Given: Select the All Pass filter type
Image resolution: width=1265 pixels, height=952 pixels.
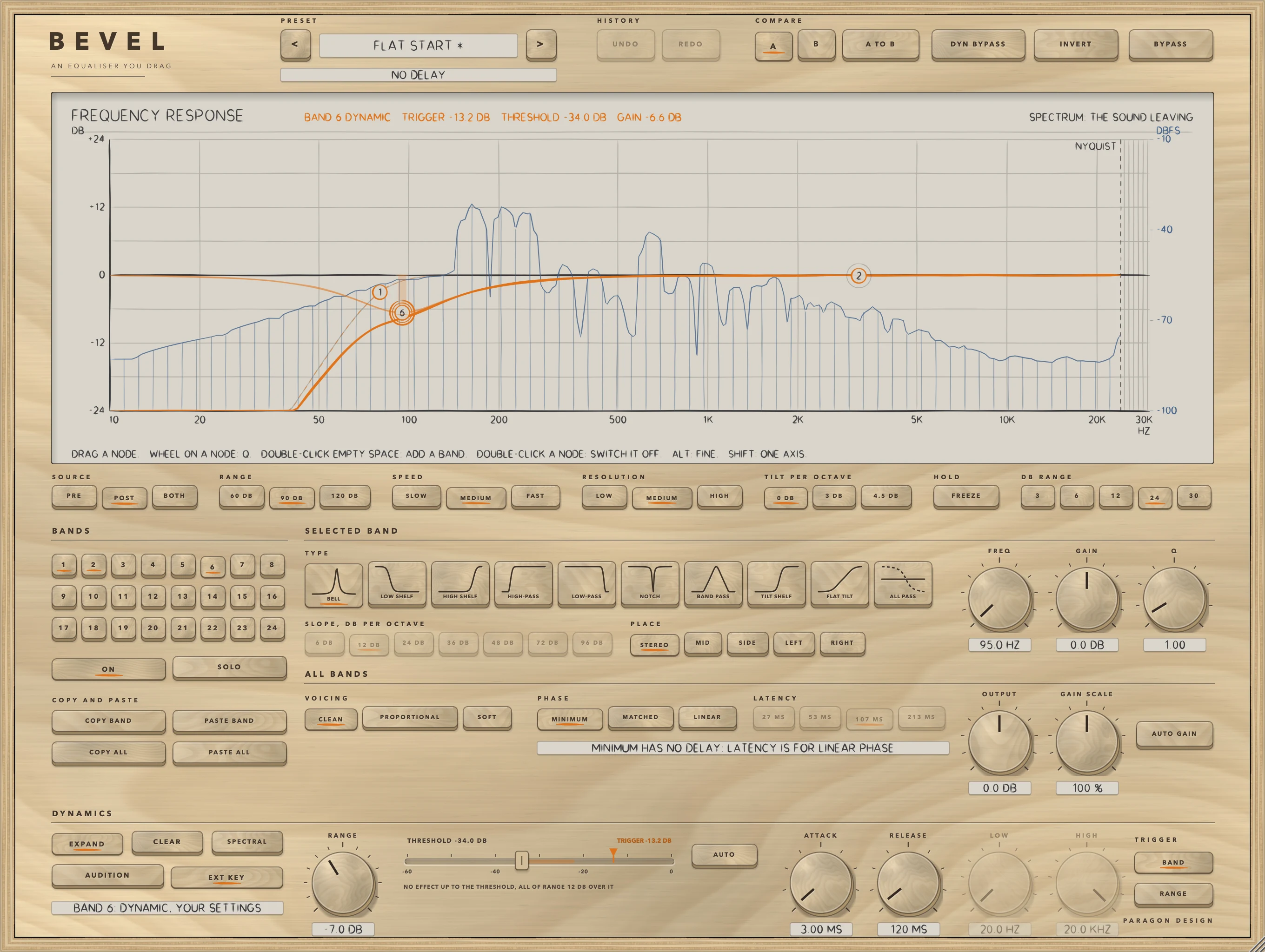Looking at the screenshot, I should coord(902,583).
